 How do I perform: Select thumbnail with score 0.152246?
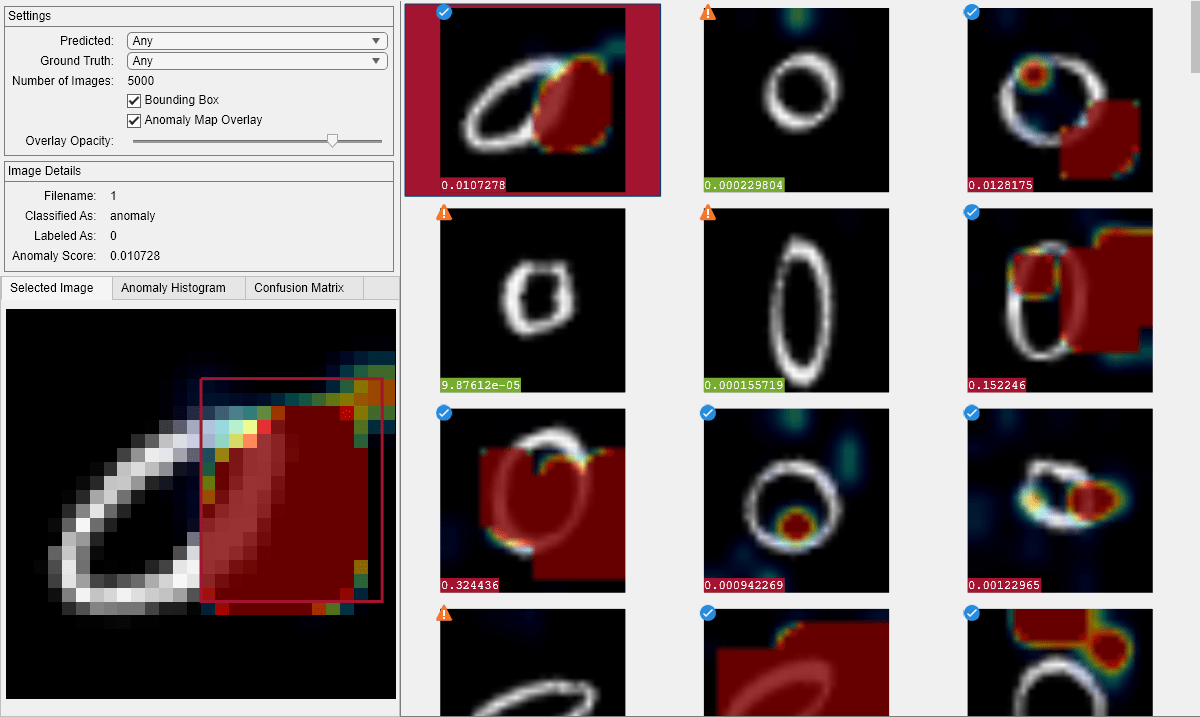click(x=1060, y=300)
